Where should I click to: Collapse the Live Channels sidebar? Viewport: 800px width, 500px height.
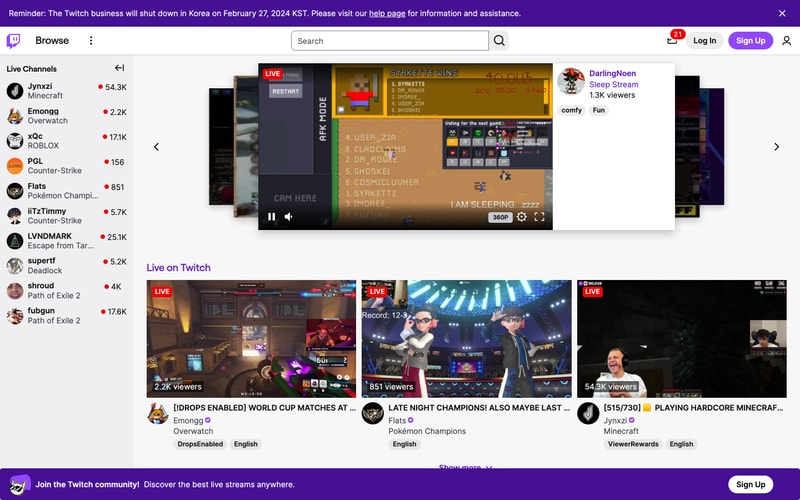coord(119,68)
